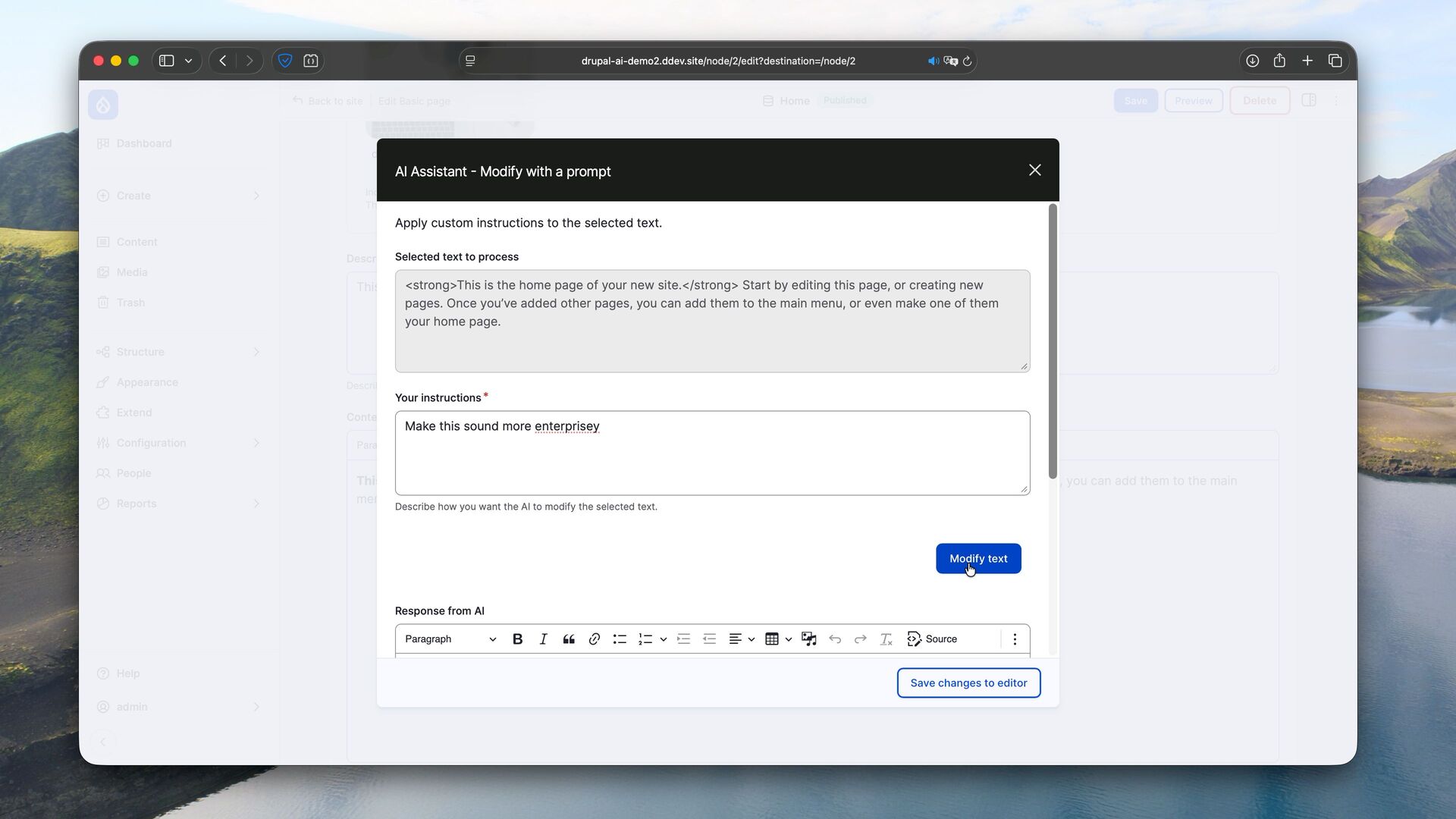Open the Paragraph heading dropdown

click(450, 639)
